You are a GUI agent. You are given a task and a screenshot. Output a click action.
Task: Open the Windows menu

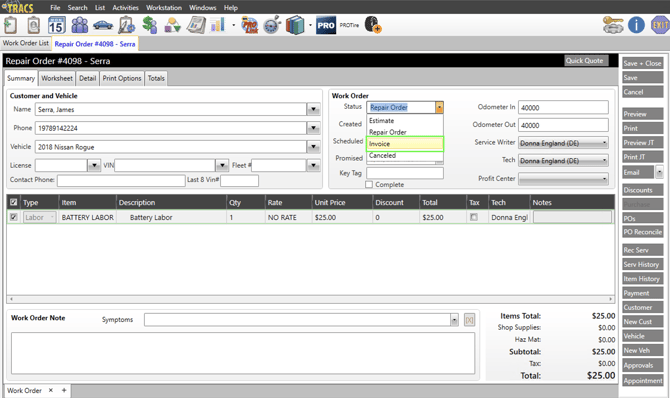coord(203,8)
